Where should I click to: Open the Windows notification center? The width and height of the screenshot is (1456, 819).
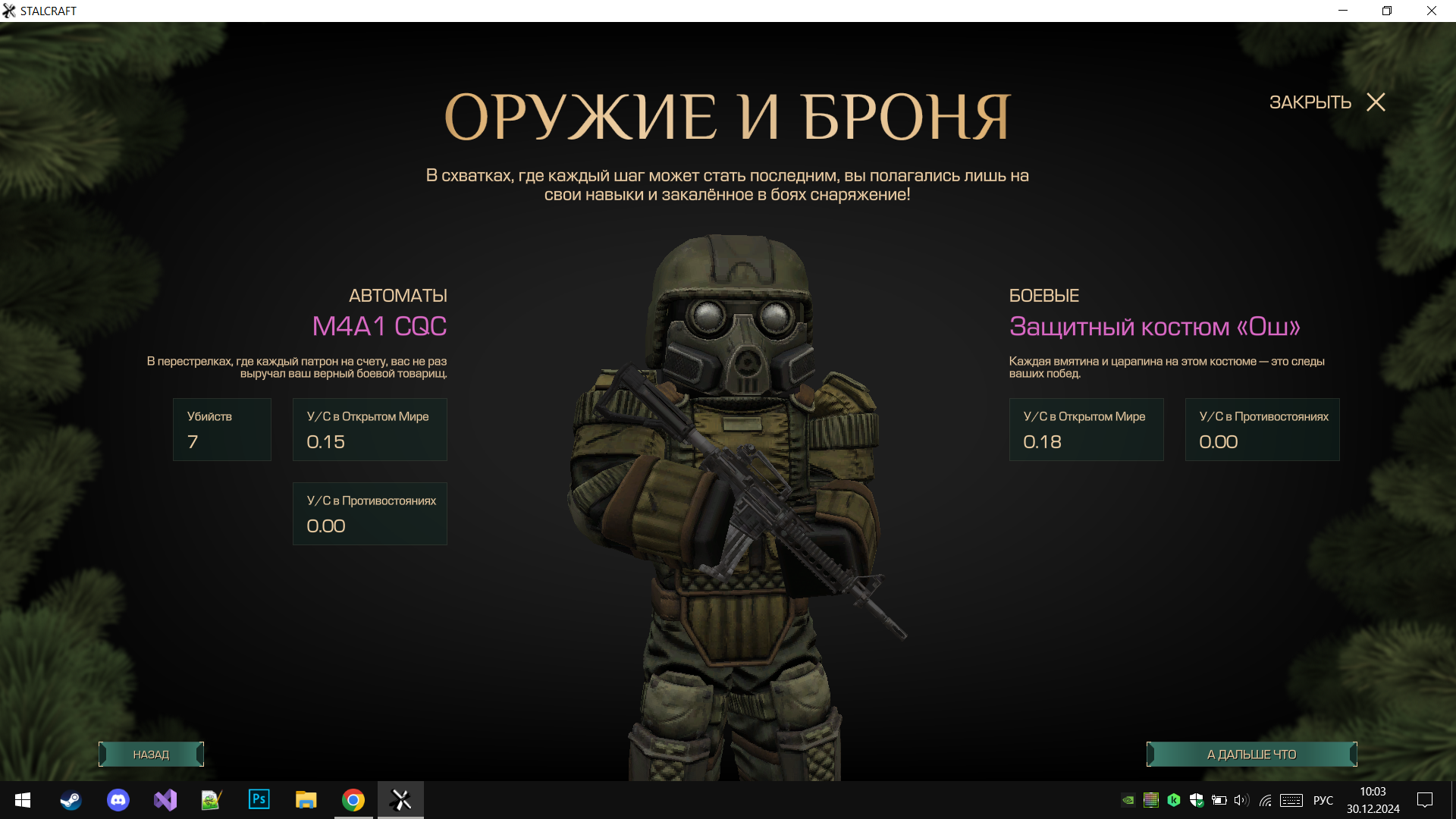pos(1425,800)
